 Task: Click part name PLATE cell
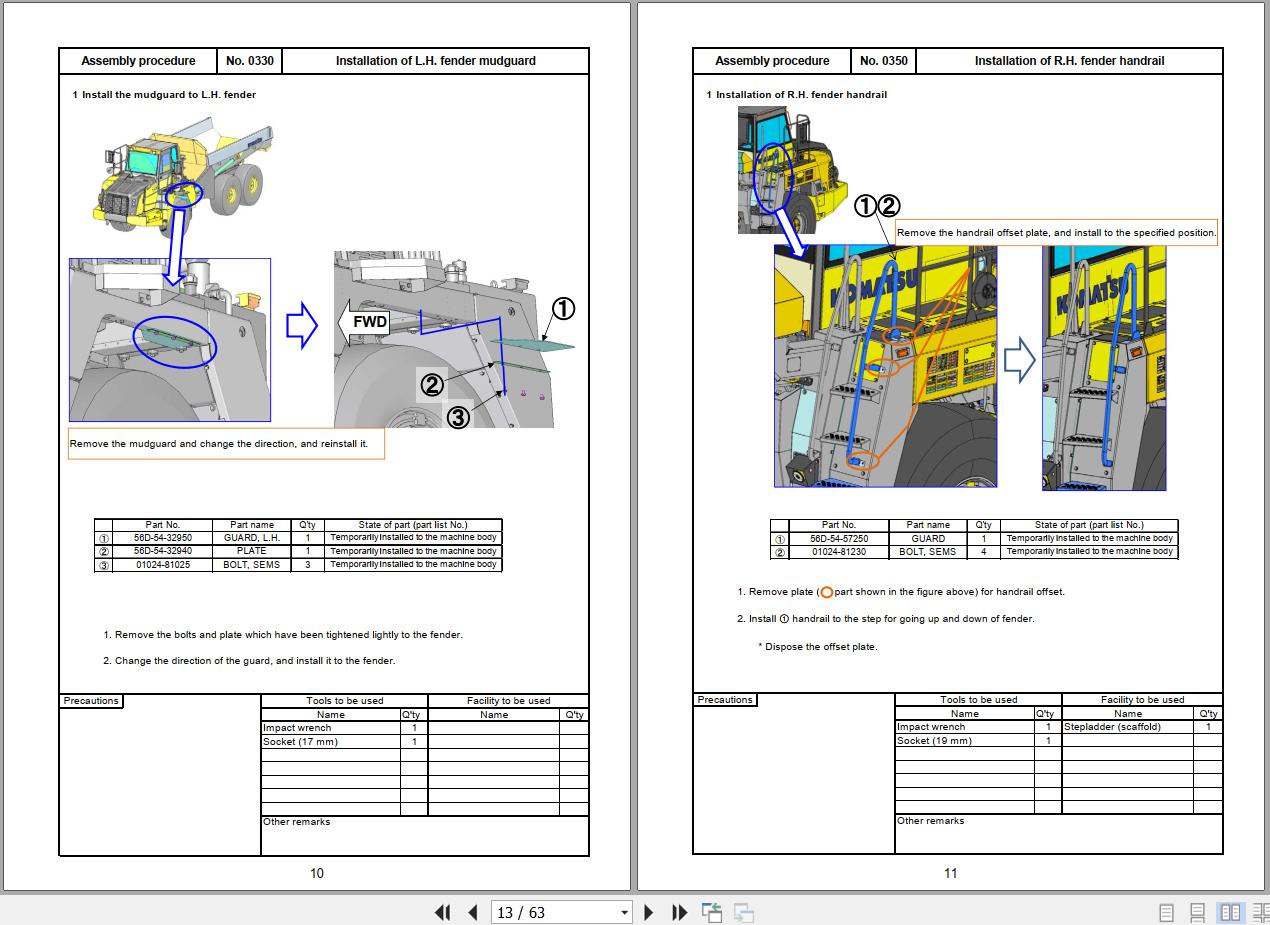click(252, 551)
